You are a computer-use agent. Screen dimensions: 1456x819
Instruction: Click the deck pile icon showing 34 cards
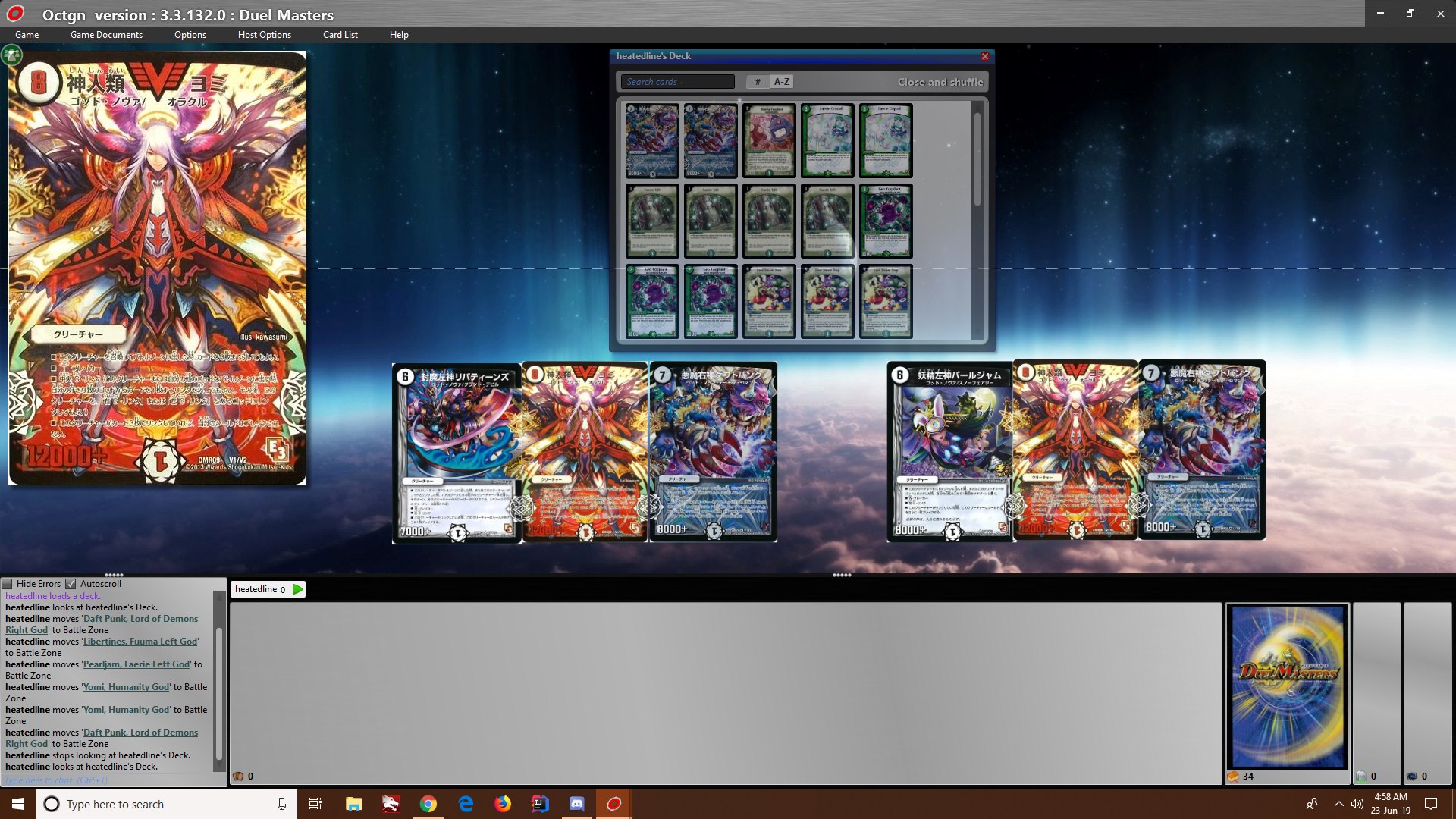tap(1235, 776)
